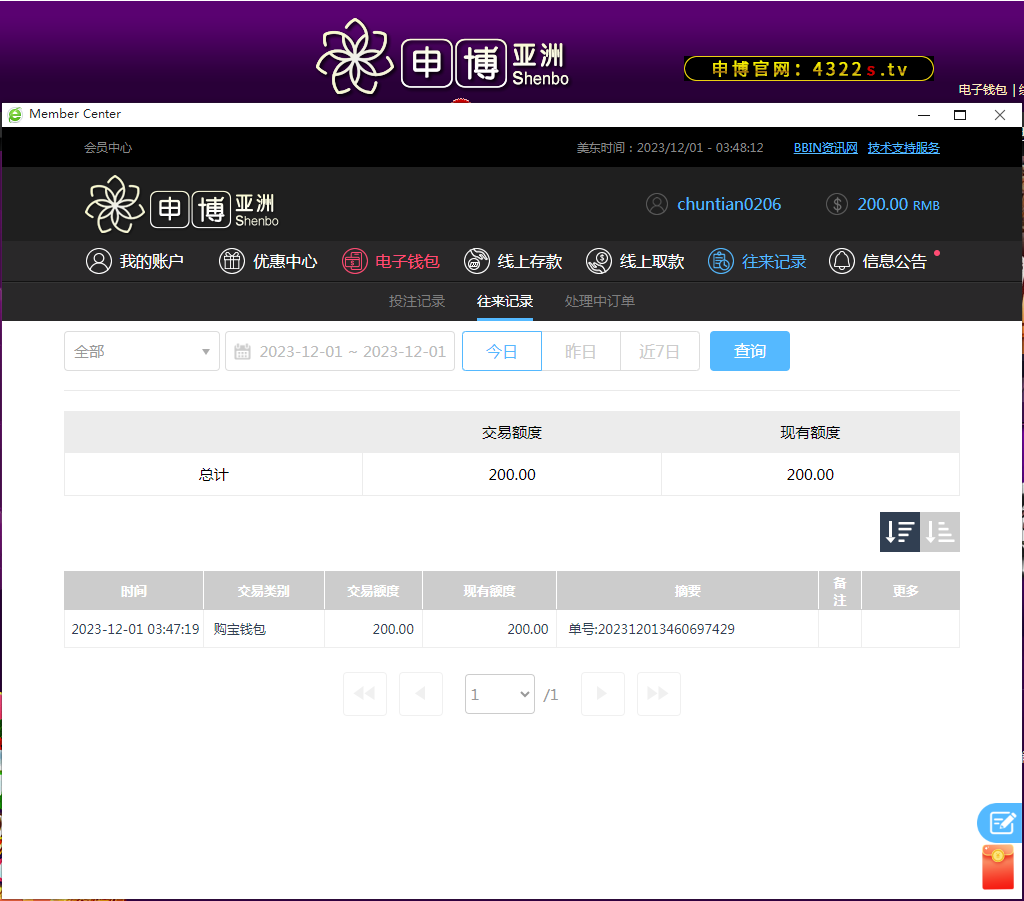Open the BBIN资讯网 link
The width and height of the screenshot is (1024, 901).
point(825,147)
